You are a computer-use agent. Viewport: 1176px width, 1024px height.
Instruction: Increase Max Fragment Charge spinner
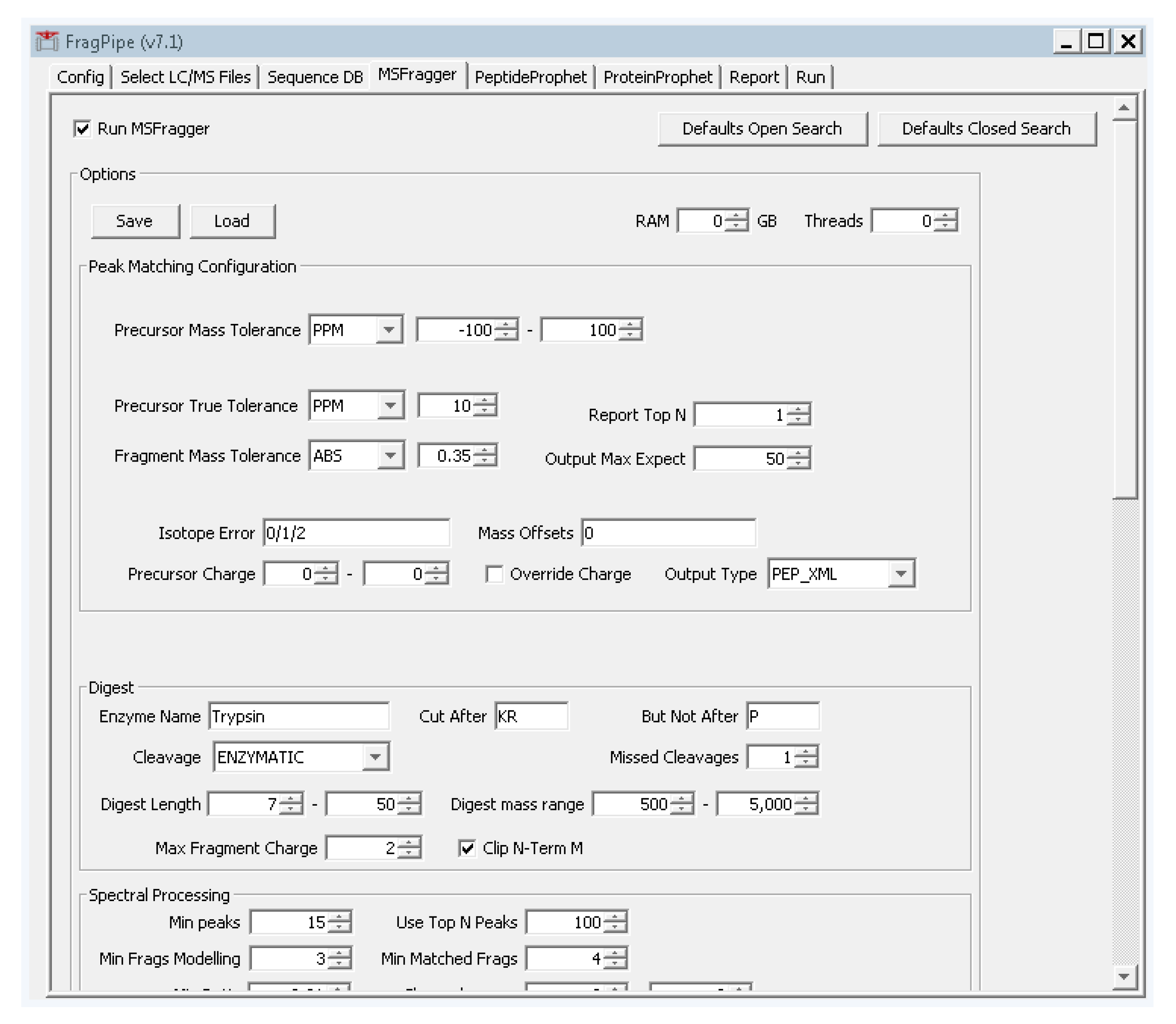click(409, 843)
